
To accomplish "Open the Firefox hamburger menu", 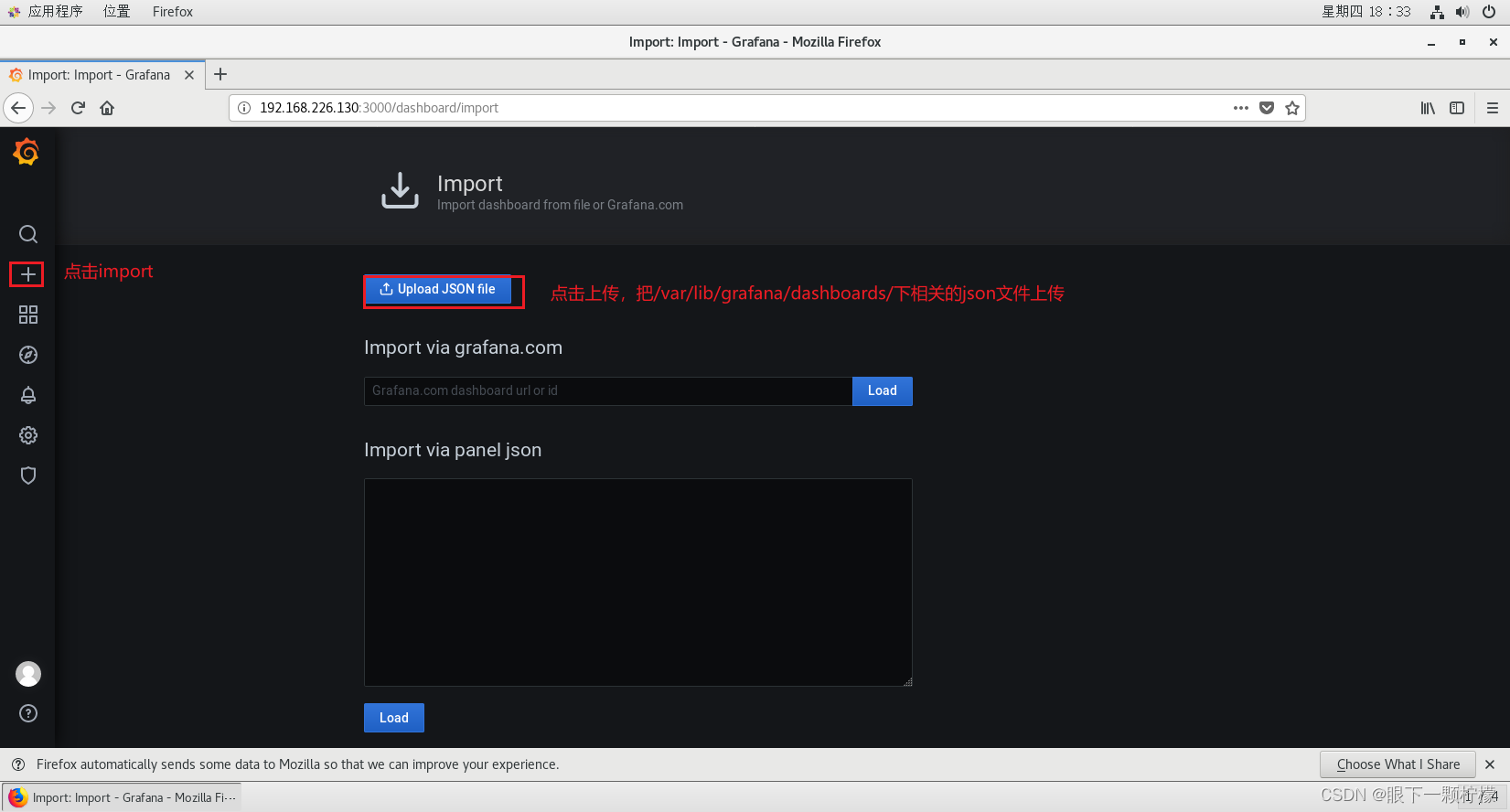I will [1493, 108].
